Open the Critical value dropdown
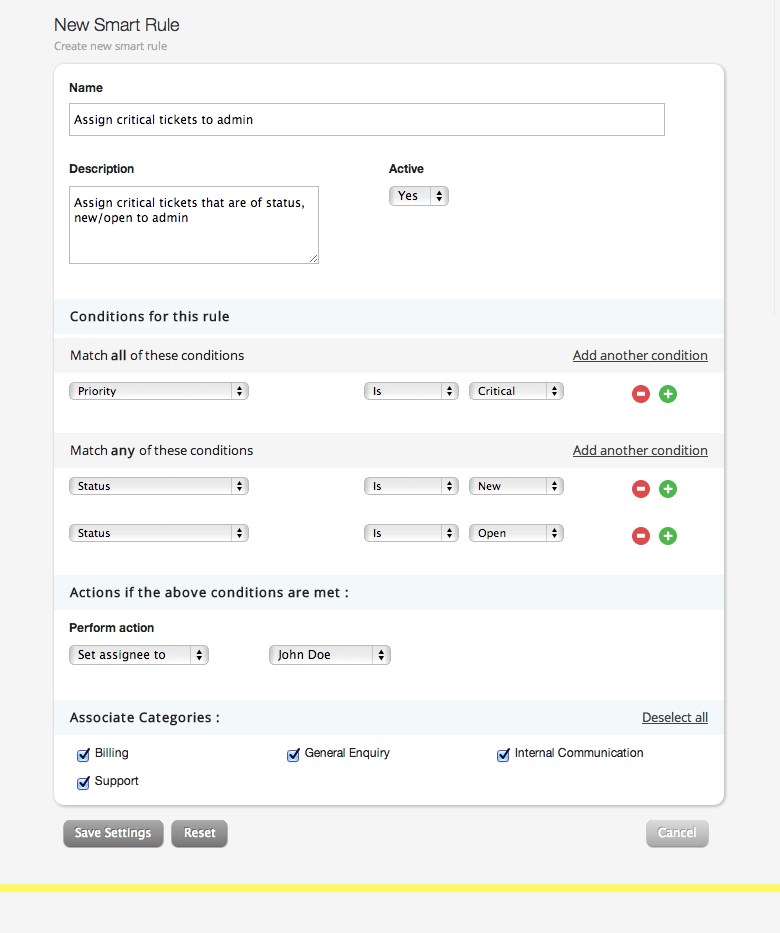The width and height of the screenshot is (780, 933). [516, 391]
